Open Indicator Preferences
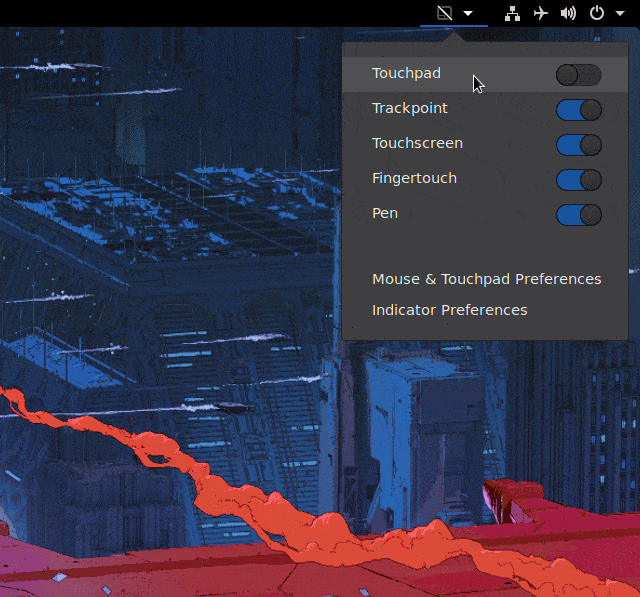The image size is (640, 597). (x=449, y=310)
